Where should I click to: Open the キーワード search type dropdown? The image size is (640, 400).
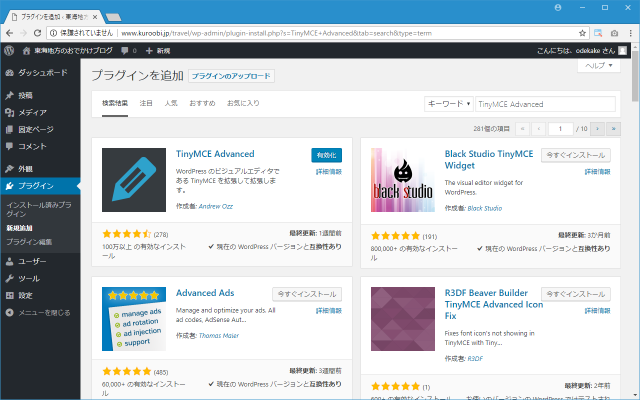[x=448, y=104]
